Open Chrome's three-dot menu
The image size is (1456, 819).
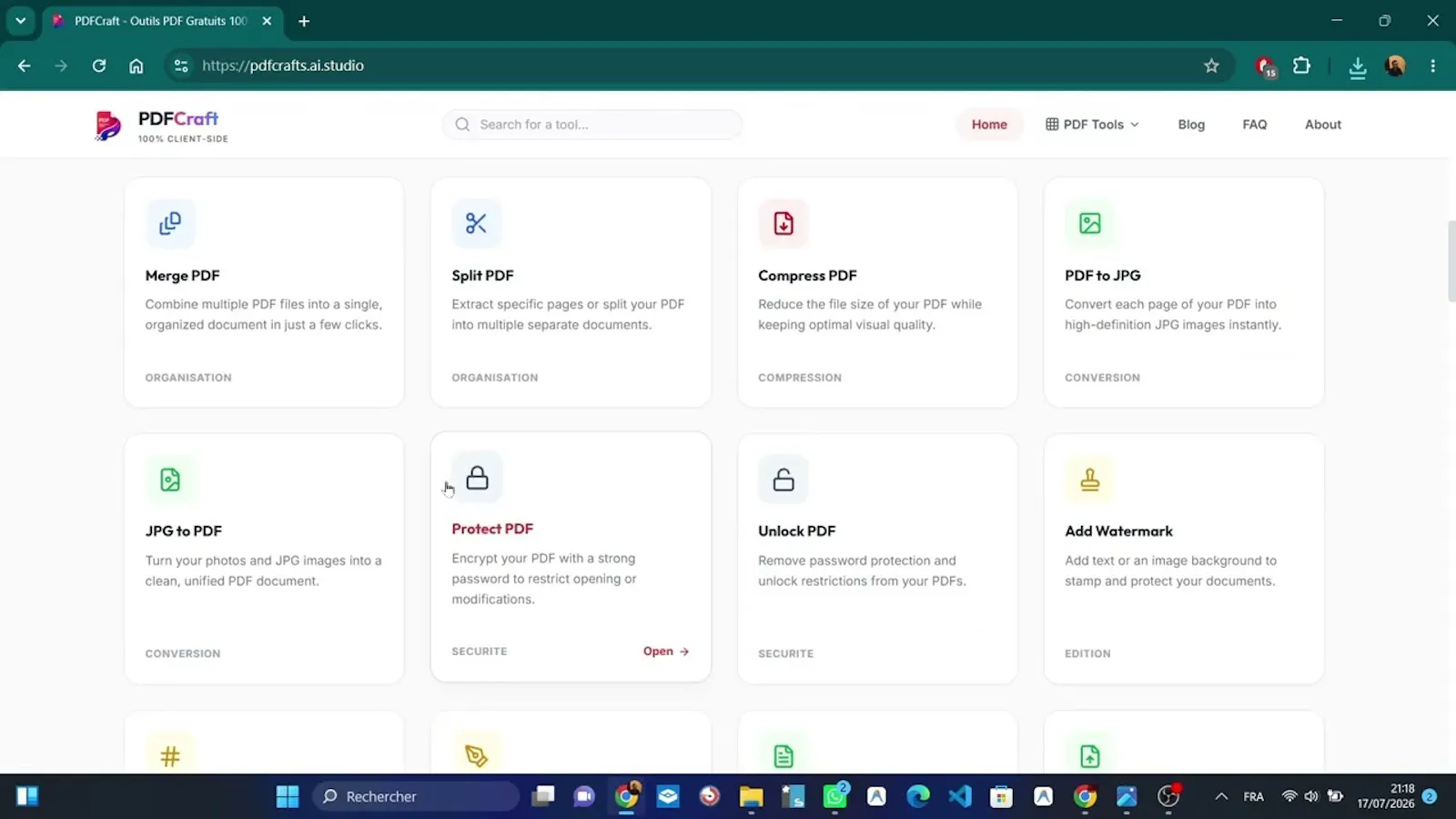pos(1432,66)
